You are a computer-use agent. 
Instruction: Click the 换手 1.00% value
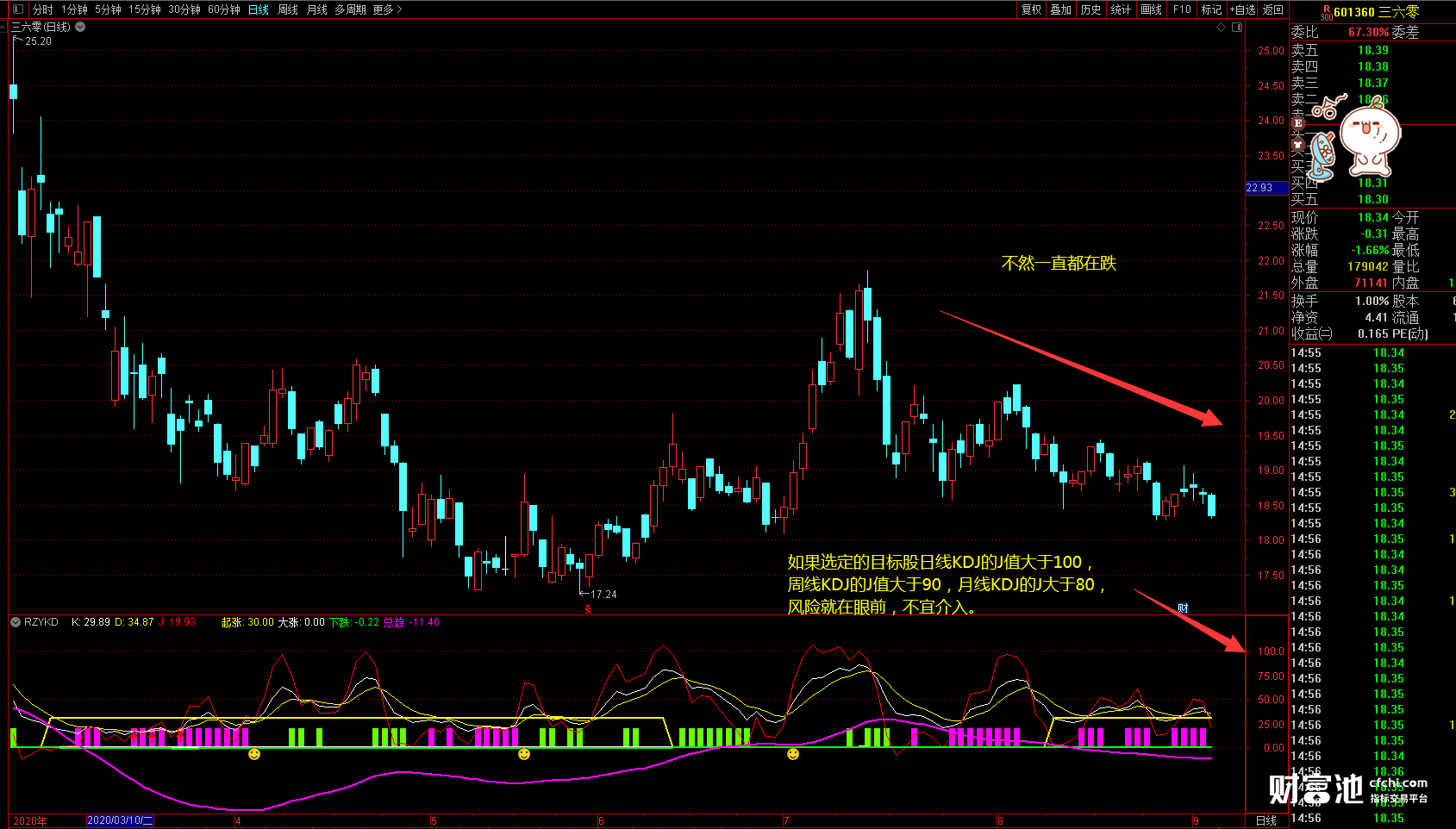point(1372,301)
